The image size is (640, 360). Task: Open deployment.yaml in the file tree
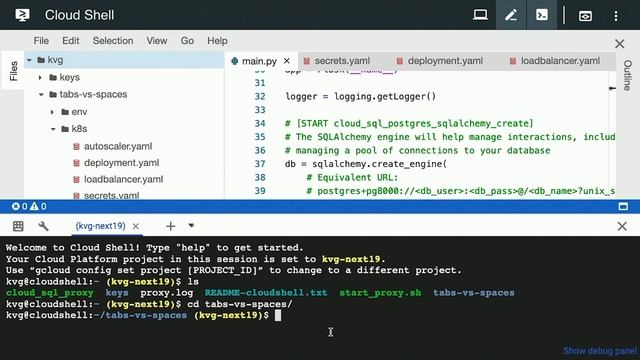click(x=122, y=163)
